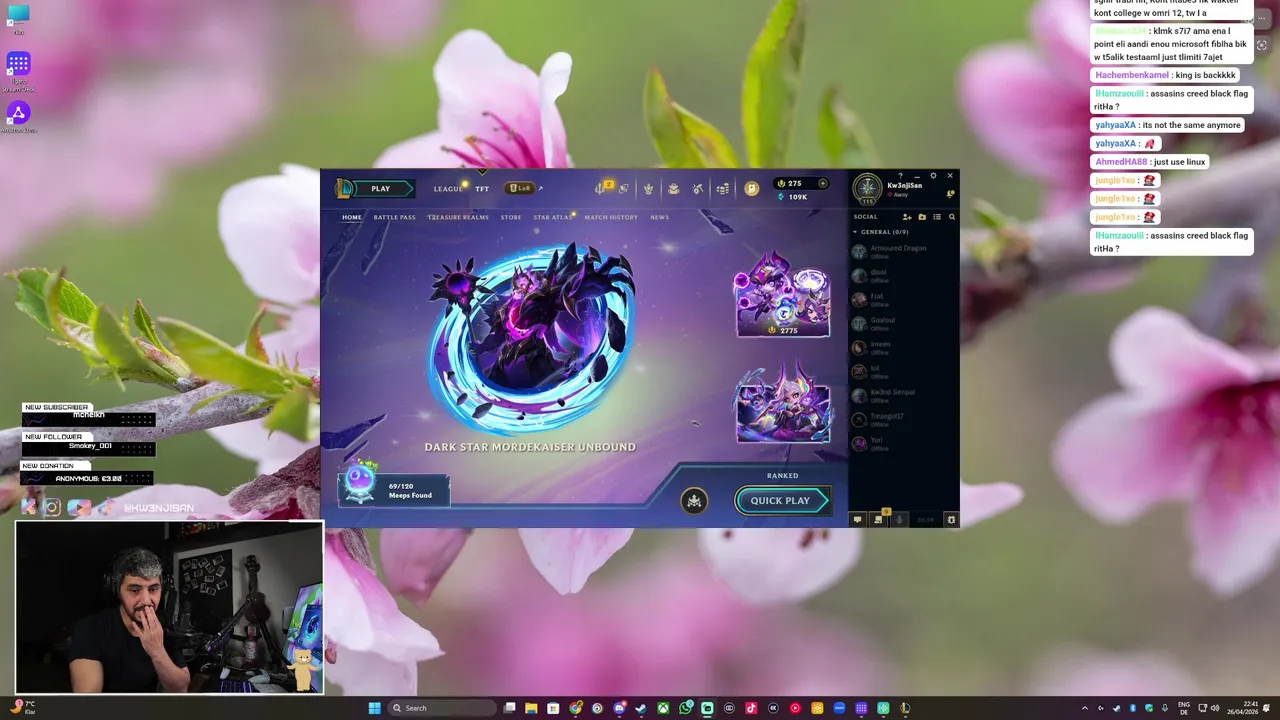Select friend Kw3nji Senpai

tap(903, 395)
